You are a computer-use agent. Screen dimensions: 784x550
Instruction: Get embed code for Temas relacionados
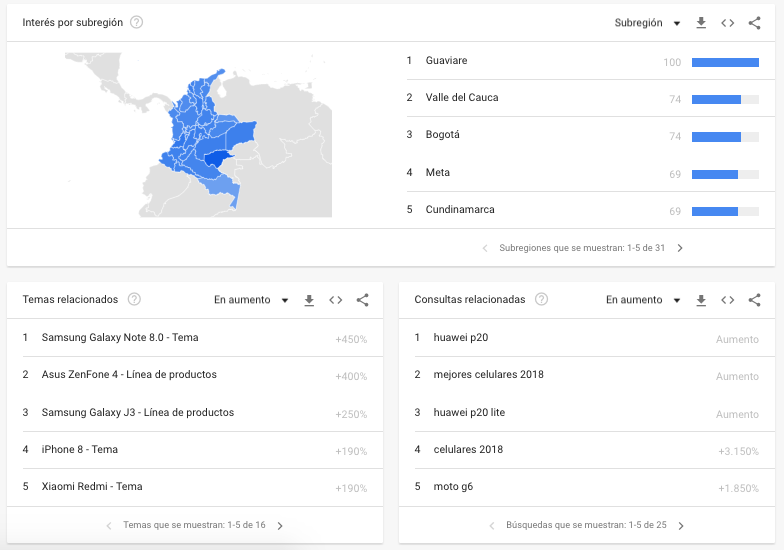coord(336,300)
